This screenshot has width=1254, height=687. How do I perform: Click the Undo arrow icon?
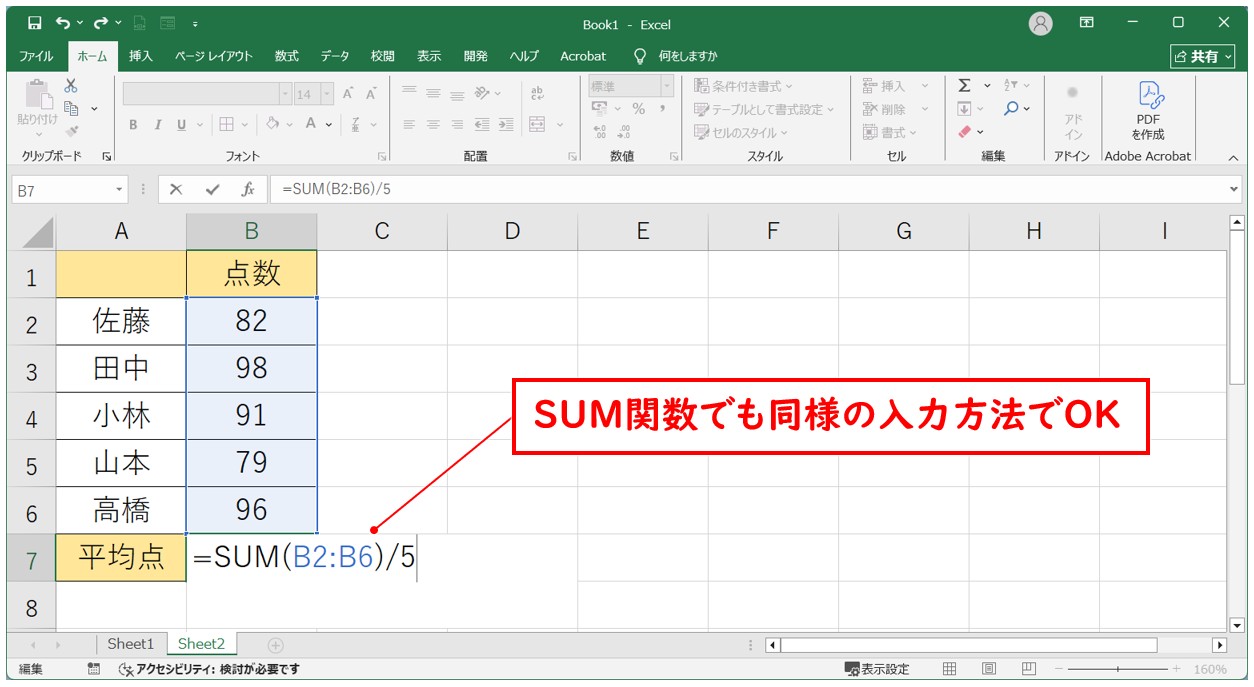(63, 22)
